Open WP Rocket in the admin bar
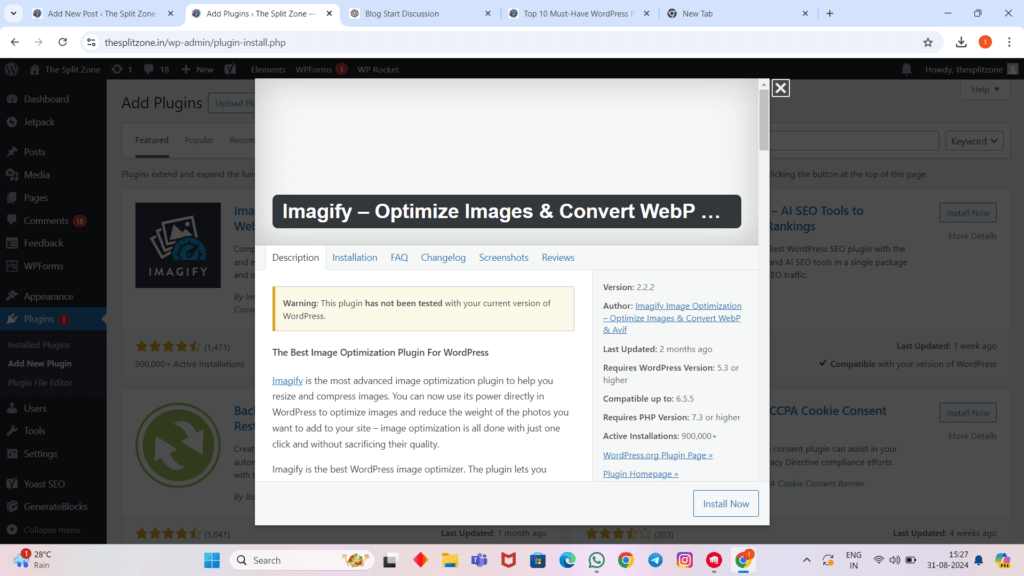This screenshot has width=1024, height=576. click(377, 69)
